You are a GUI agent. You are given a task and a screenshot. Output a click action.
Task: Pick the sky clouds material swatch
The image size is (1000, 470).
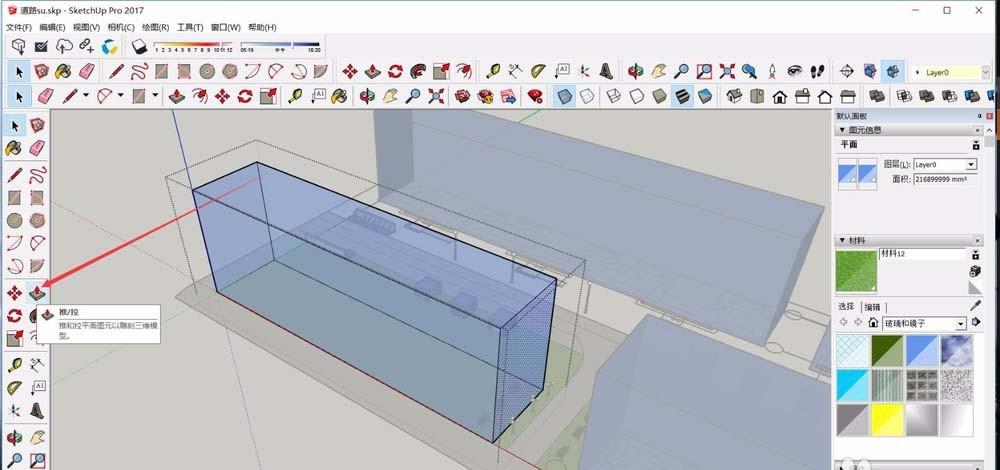click(957, 351)
